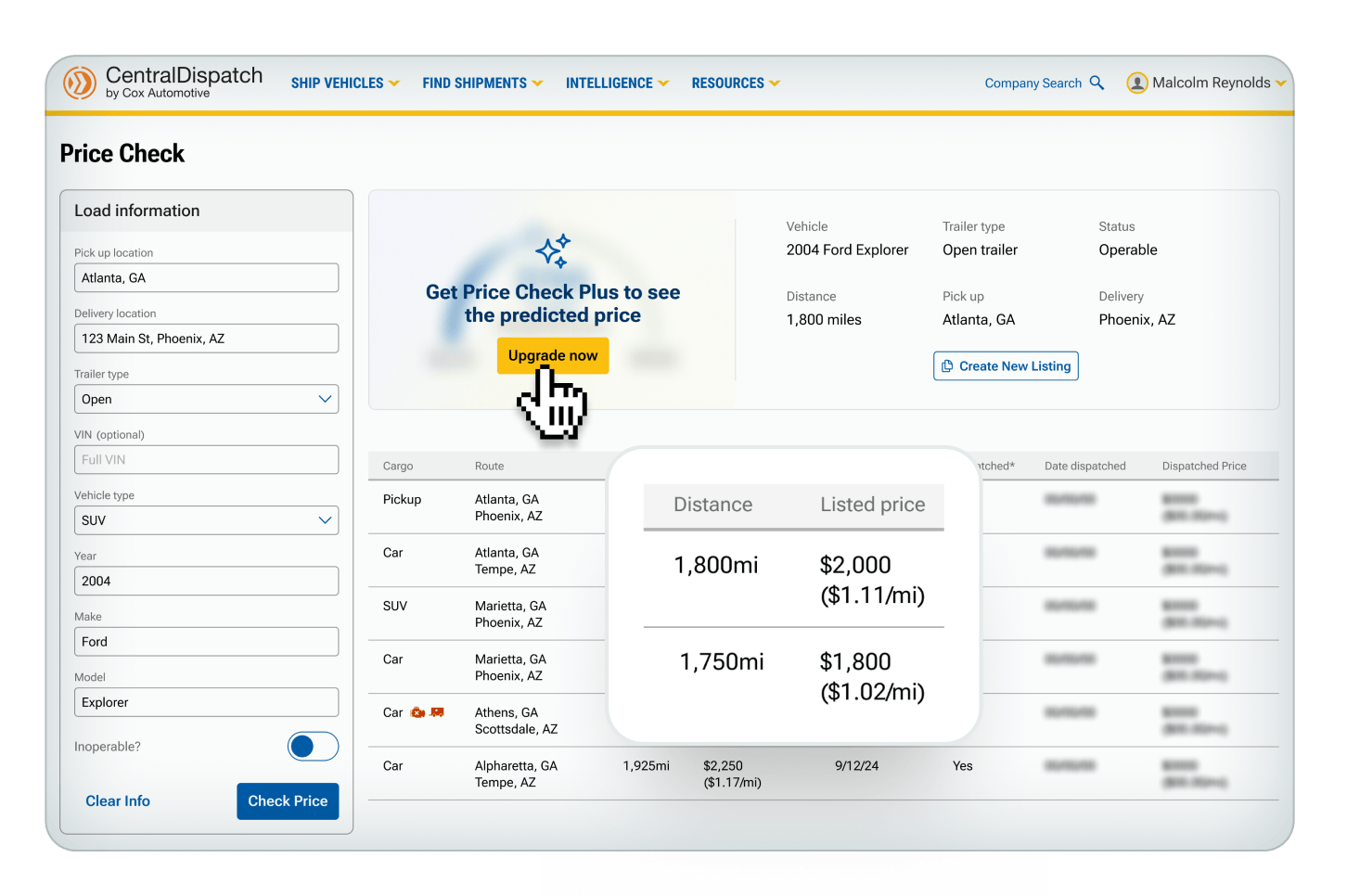Click the Company Search magnifier icon
The width and height of the screenshot is (1347, 896).
1097,83
